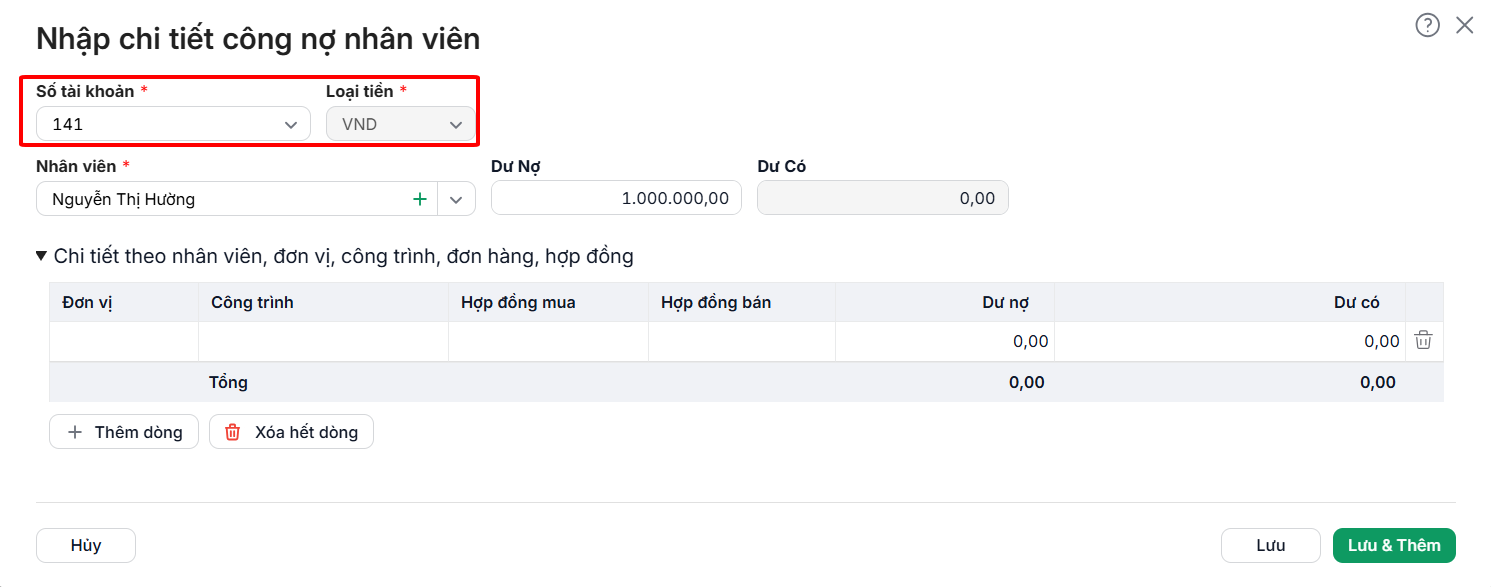
Task: Delete row using the trash icon
Action: [1424, 341]
